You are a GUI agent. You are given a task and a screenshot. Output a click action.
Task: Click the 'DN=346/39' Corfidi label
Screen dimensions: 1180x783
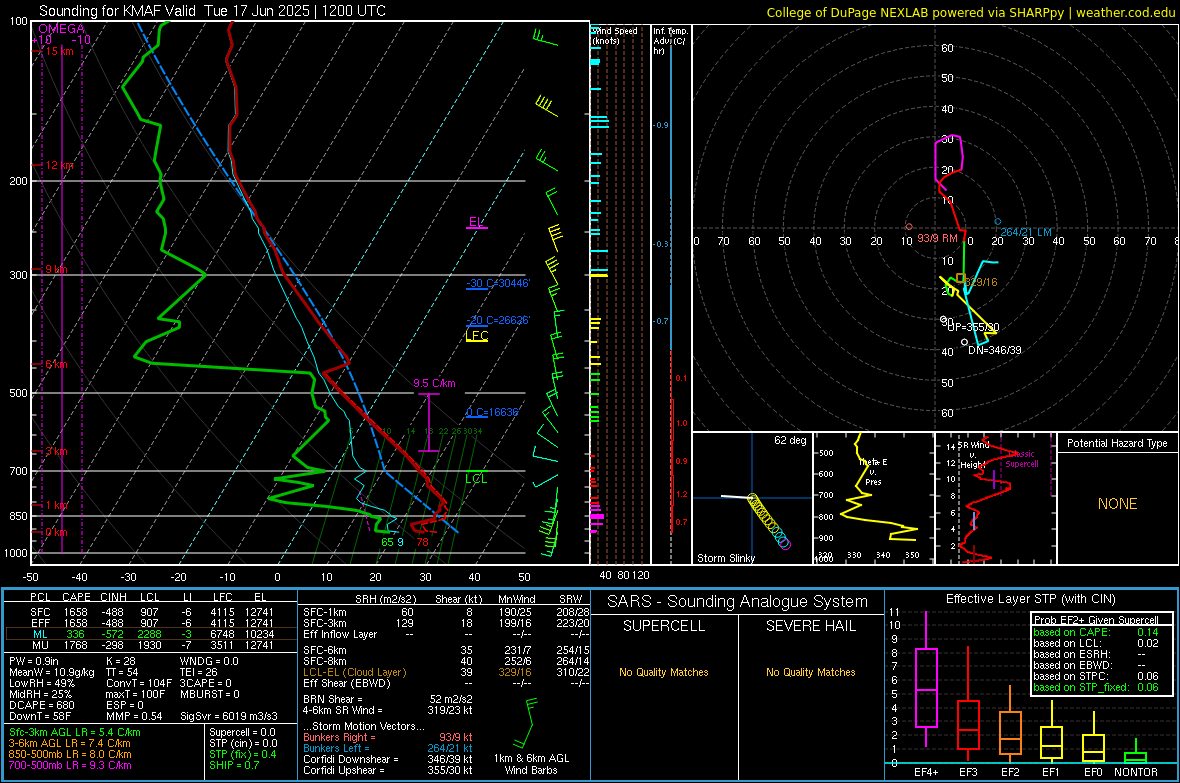click(995, 350)
